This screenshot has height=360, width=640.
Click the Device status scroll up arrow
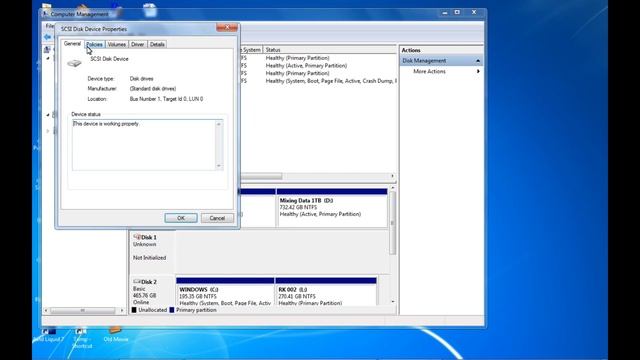pos(219,124)
